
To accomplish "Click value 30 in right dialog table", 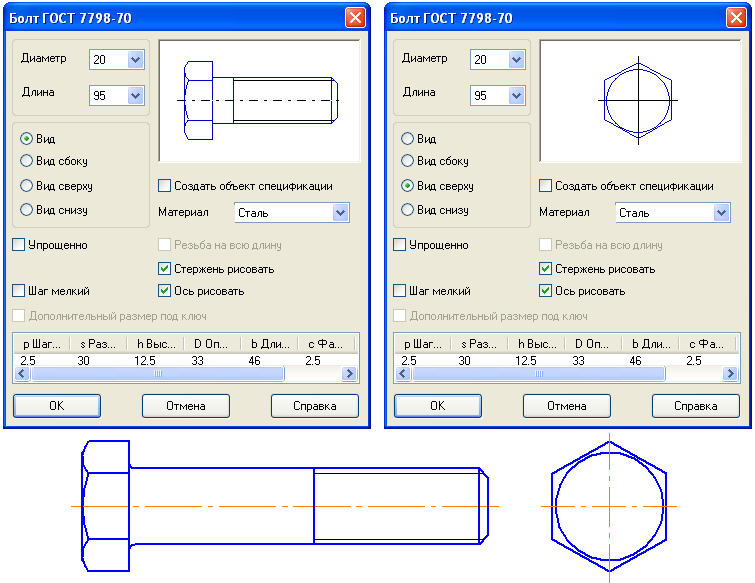I will pos(464,361).
